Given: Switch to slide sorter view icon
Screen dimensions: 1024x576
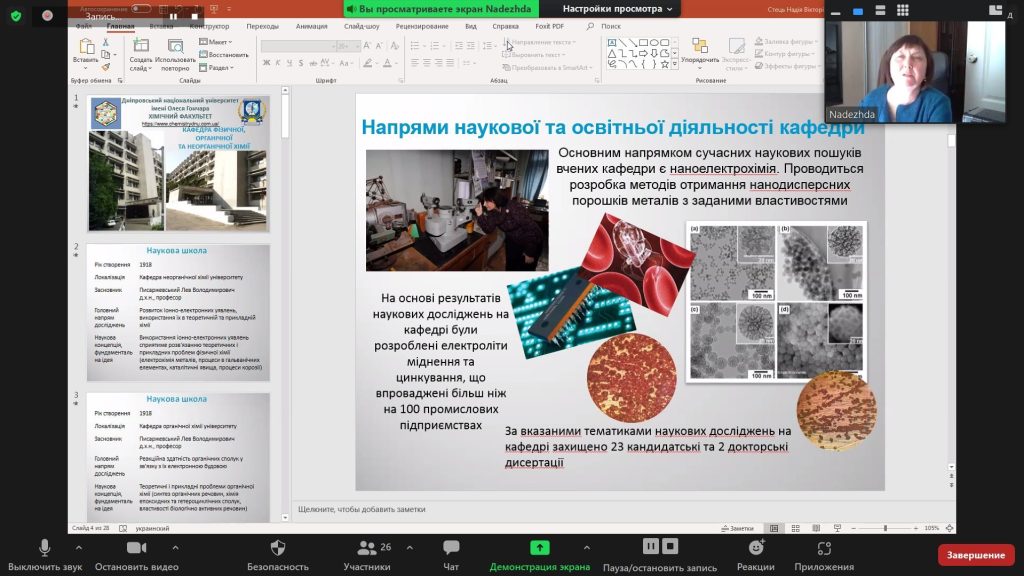Looking at the screenshot, I should (x=795, y=528).
